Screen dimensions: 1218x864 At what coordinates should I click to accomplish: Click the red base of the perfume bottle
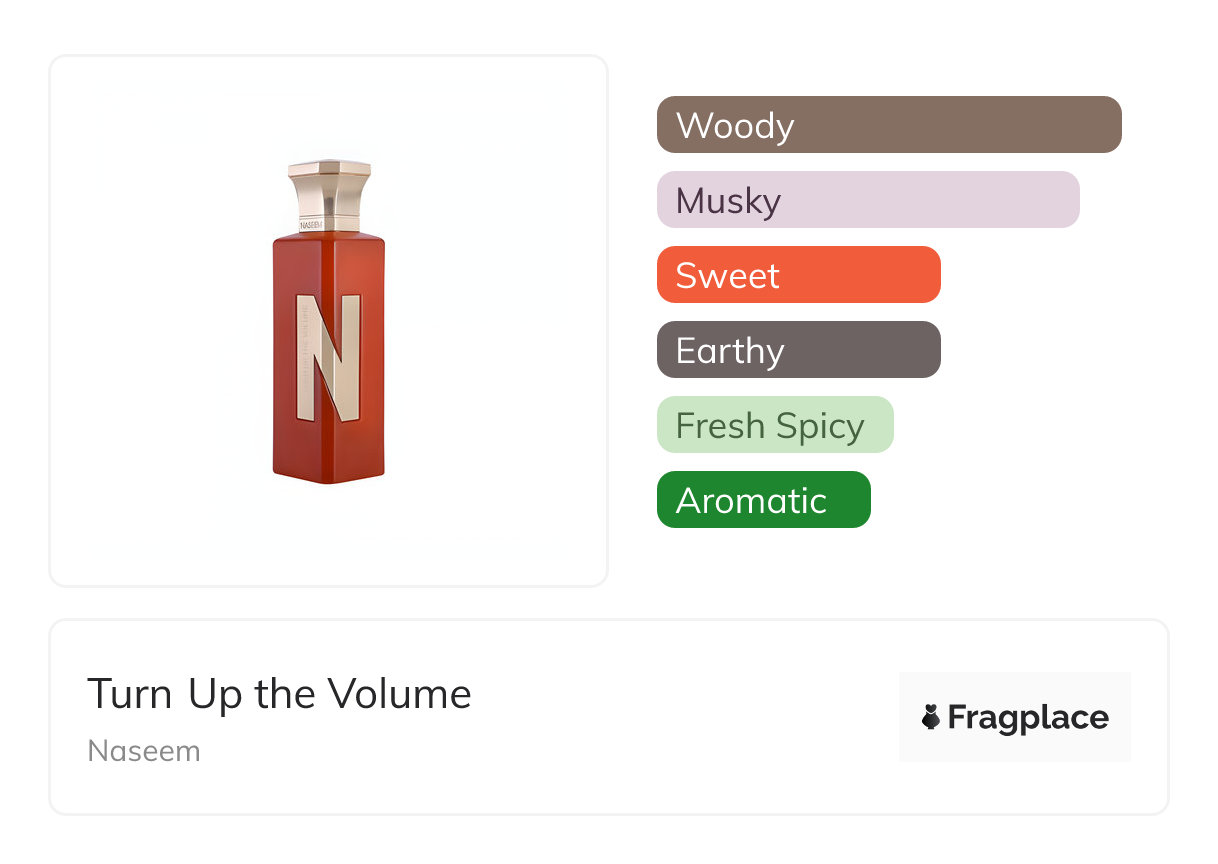coord(328,462)
